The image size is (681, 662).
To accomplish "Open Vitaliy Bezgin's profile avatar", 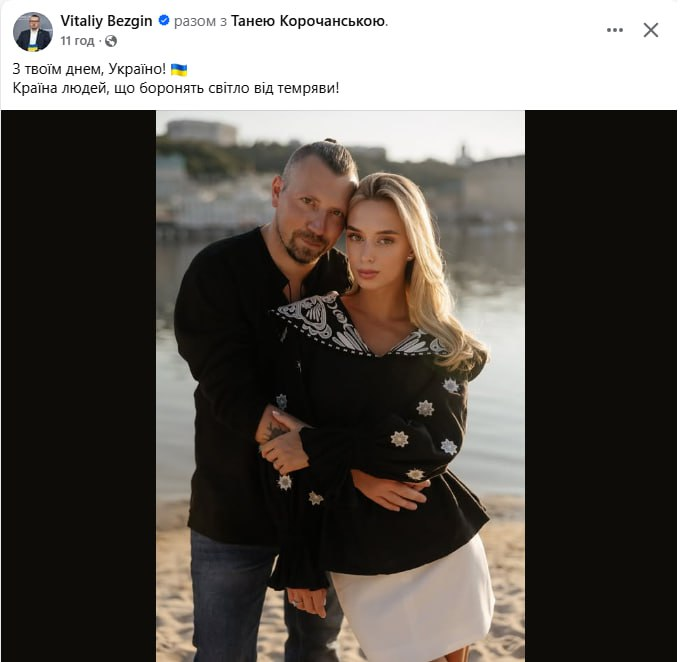I will [33, 32].
